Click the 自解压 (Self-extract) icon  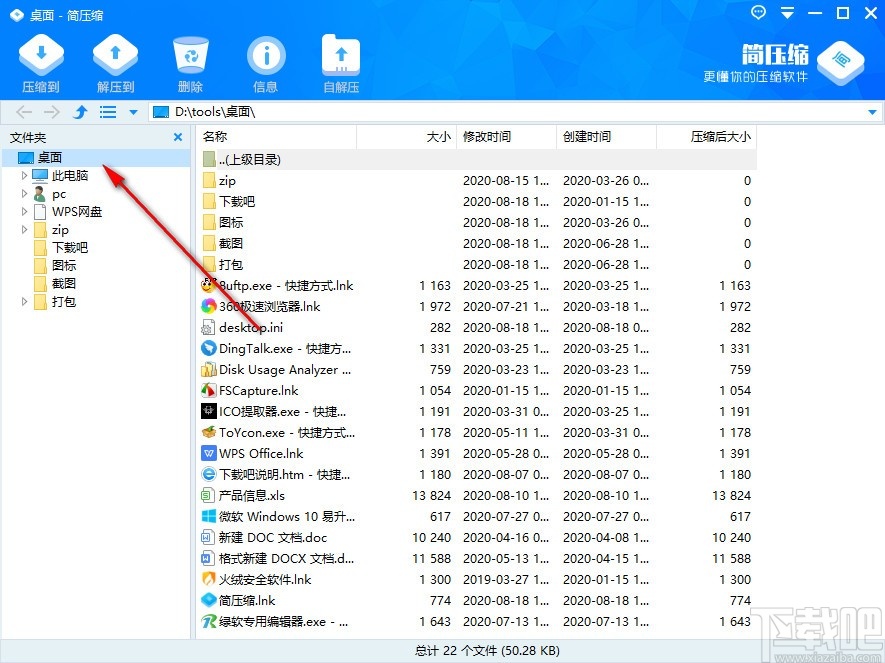[x=338, y=62]
